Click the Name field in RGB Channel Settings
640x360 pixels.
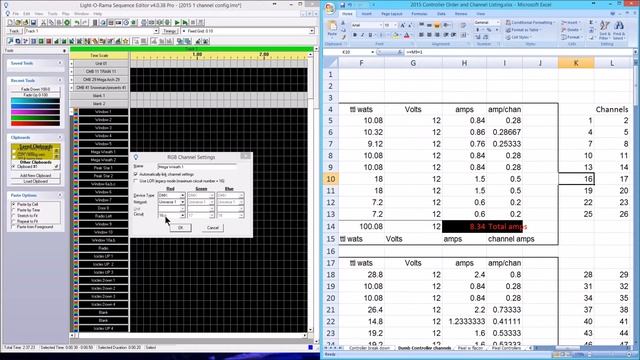[x=197, y=167]
